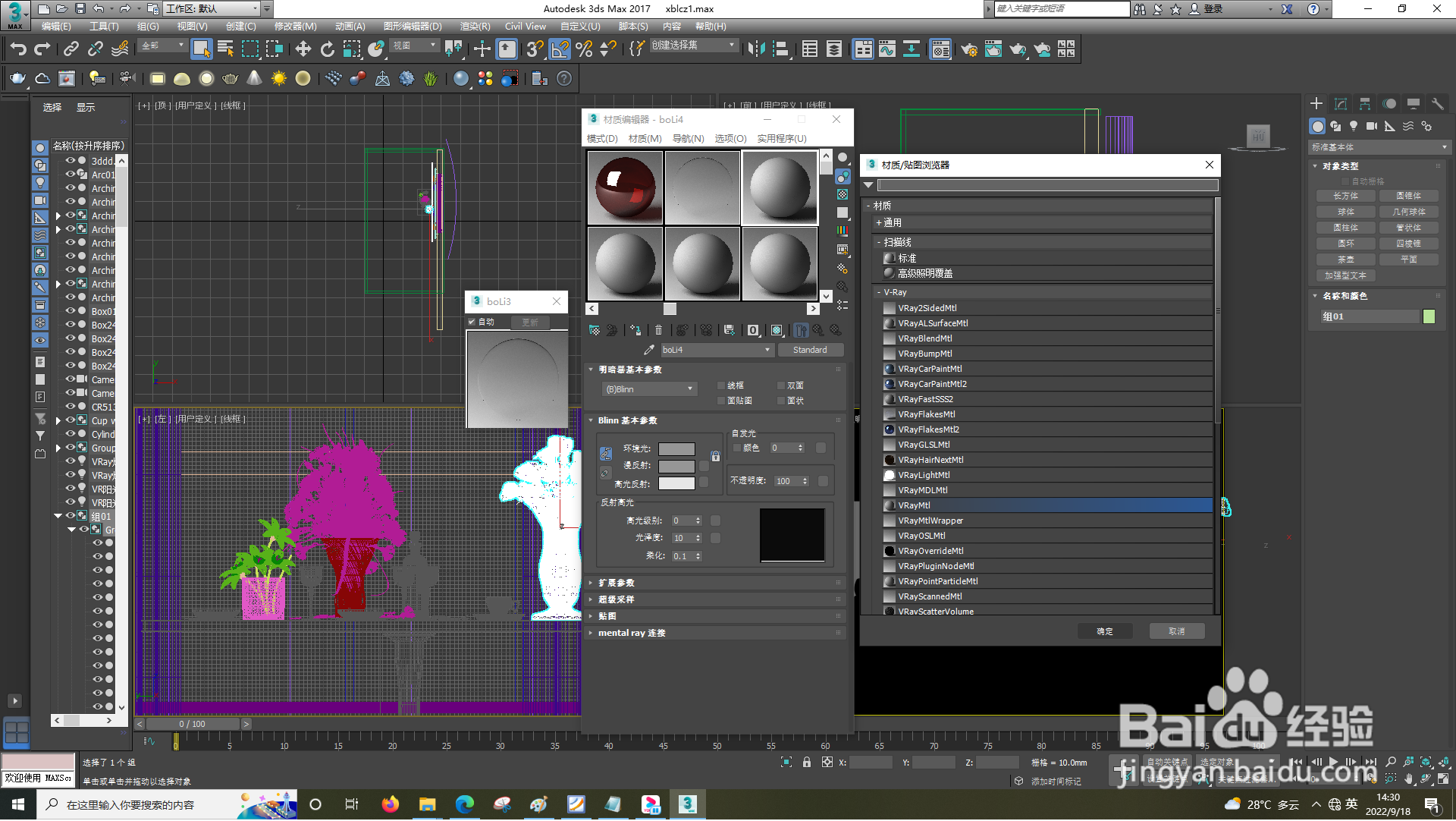Enable the 双面 two-sided checkbox

coord(781,385)
